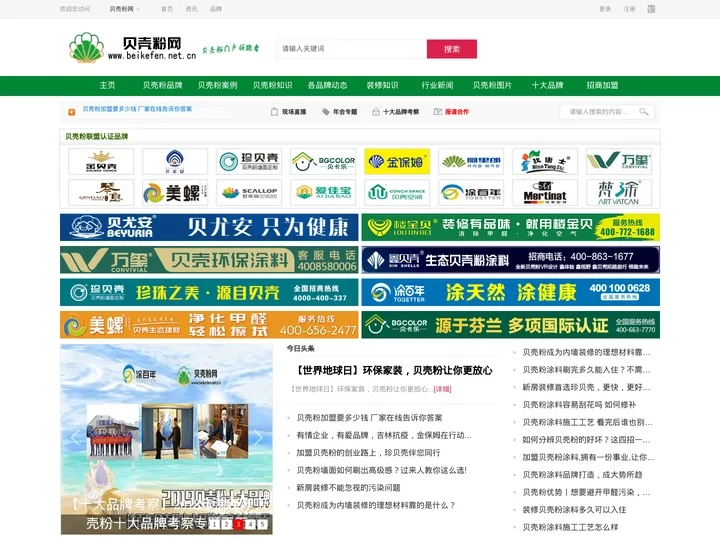Viewport: 720px width, 540px height.
Task: Open 十大品牌 navigation item
Action: pos(547,85)
